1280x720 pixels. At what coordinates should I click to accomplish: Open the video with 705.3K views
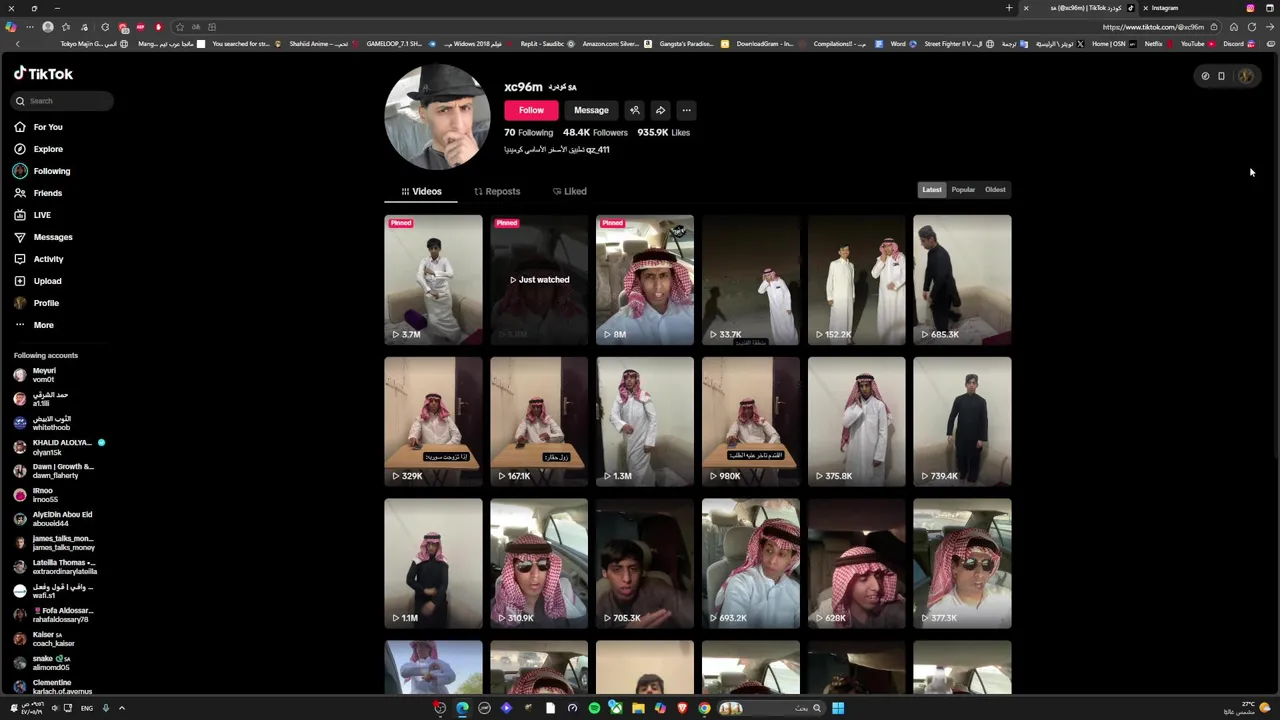coord(645,564)
